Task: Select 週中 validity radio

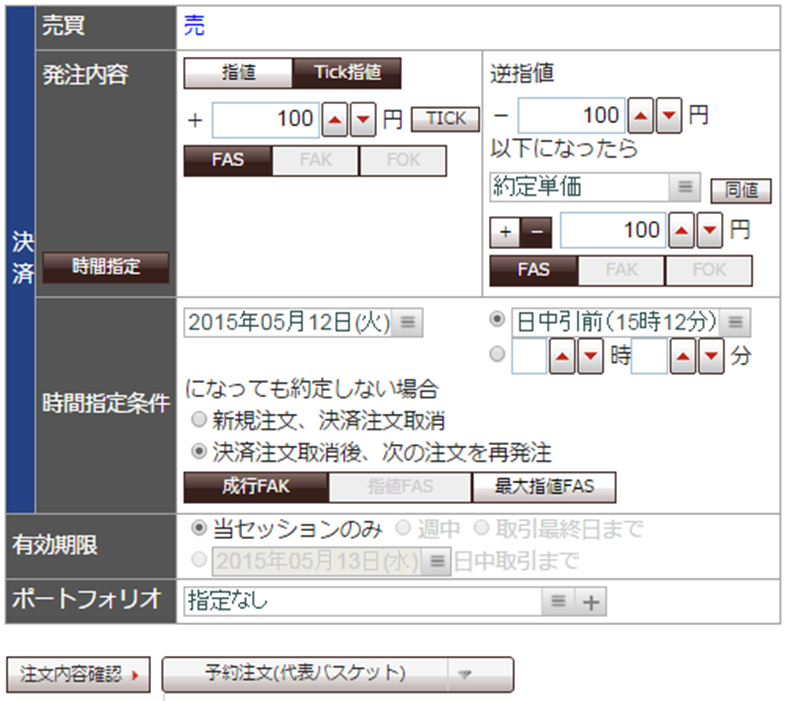Action: (x=403, y=528)
